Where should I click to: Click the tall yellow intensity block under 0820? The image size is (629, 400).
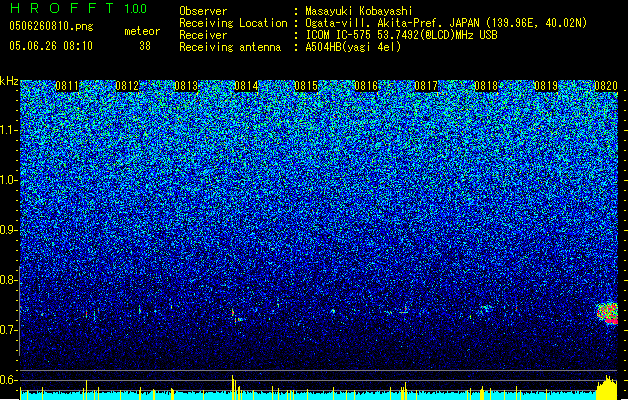607,388
